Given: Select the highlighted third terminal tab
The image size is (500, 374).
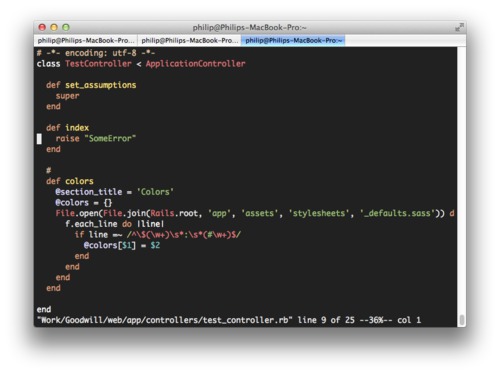Looking at the screenshot, I should [293, 40].
